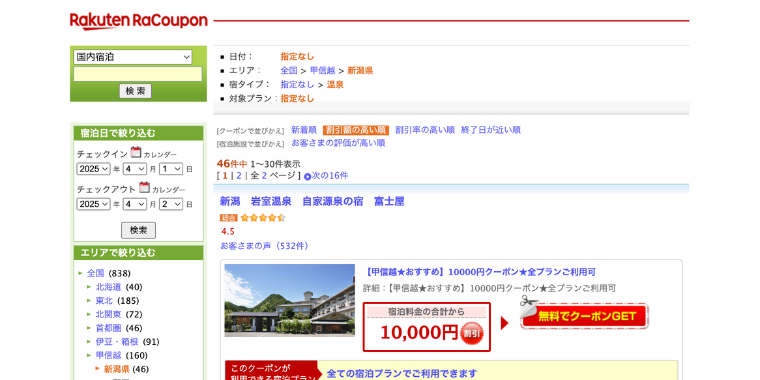This screenshot has width=760, height=380.
Task: Open the 富士屋 hotel title link
Action: pos(312,201)
